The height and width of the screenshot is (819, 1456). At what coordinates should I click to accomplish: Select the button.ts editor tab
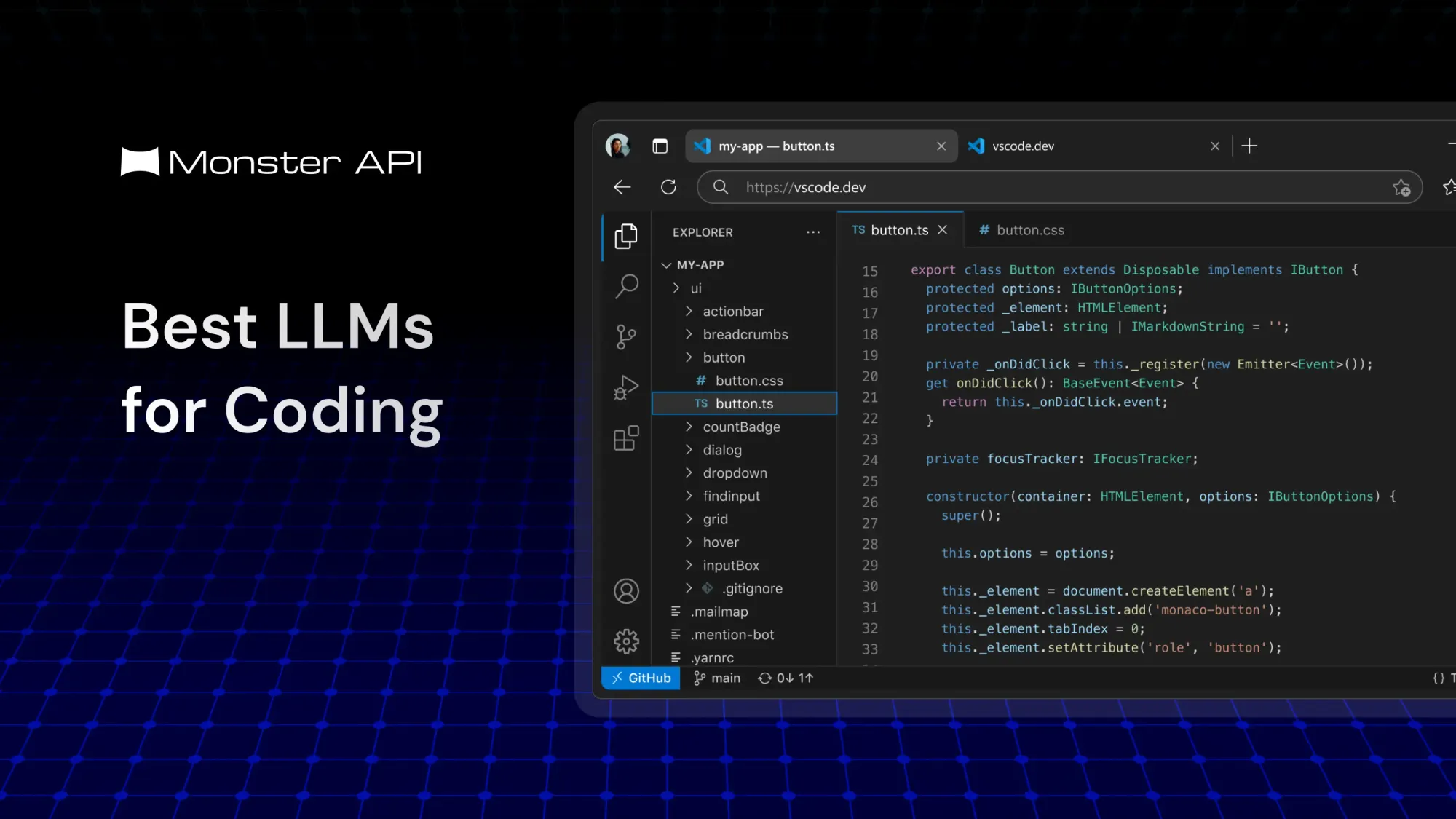(900, 230)
